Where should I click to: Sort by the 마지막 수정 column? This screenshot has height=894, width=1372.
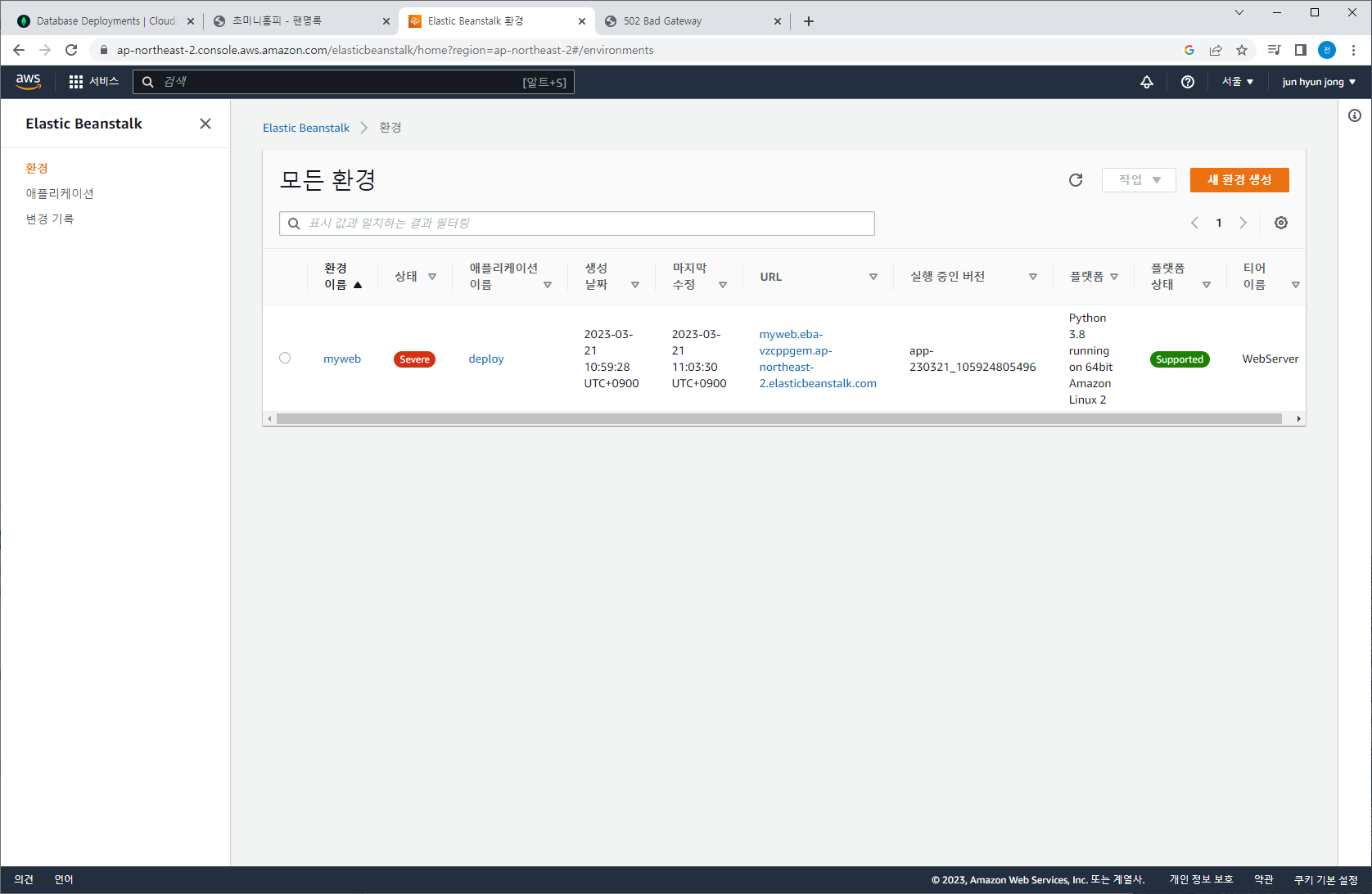723,285
